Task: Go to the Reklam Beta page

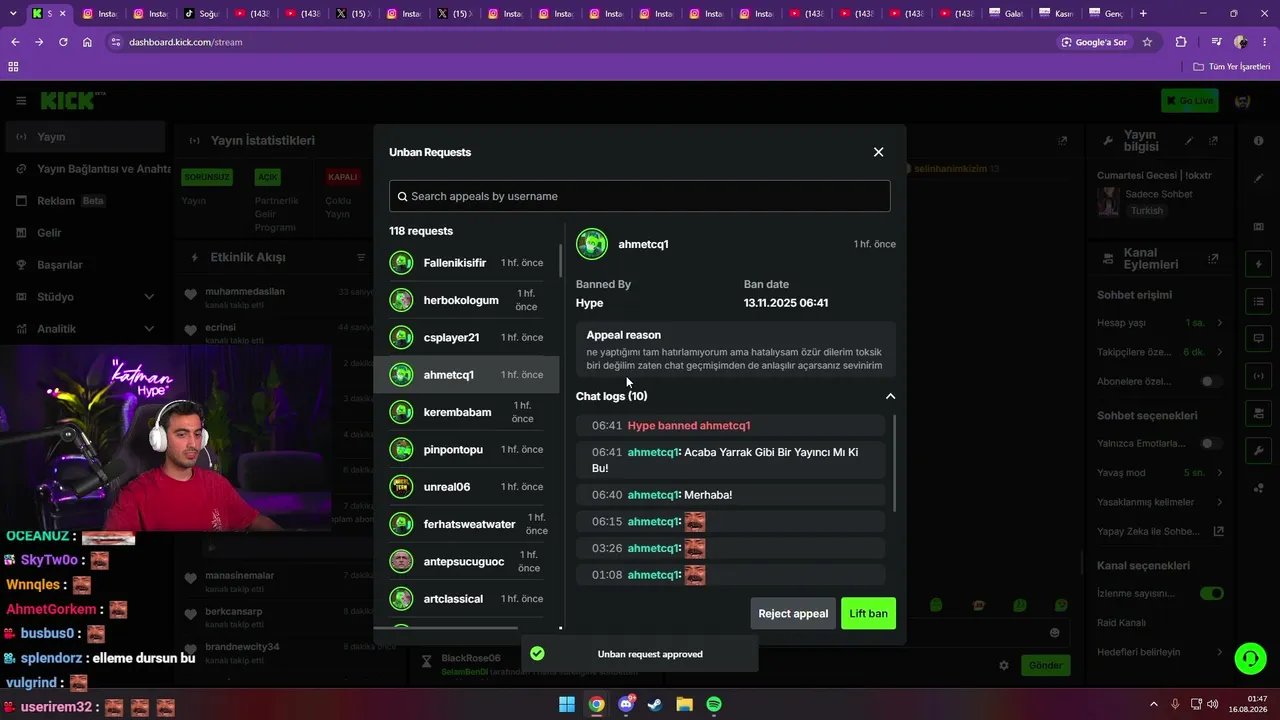Action: pos(84,201)
